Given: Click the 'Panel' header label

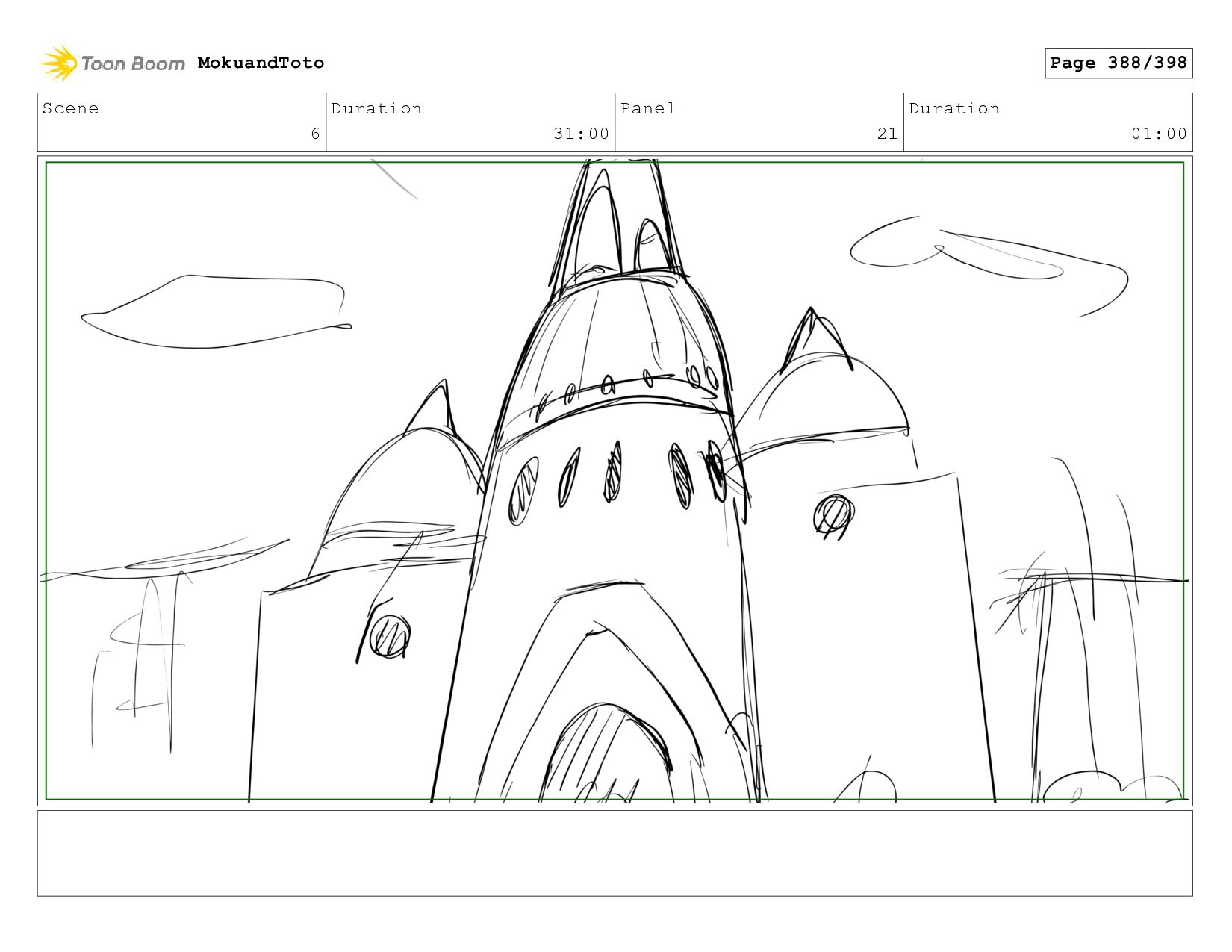Looking at the screenshot, I should pos(648,108).
